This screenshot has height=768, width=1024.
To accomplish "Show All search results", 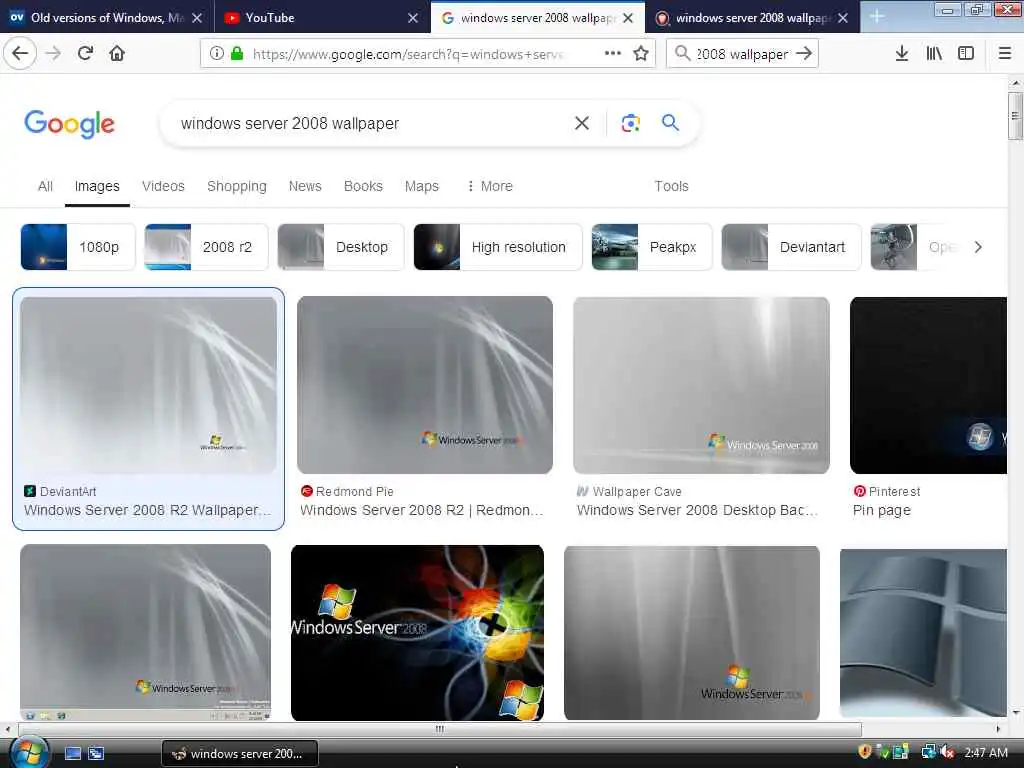I will click(45, 186).
